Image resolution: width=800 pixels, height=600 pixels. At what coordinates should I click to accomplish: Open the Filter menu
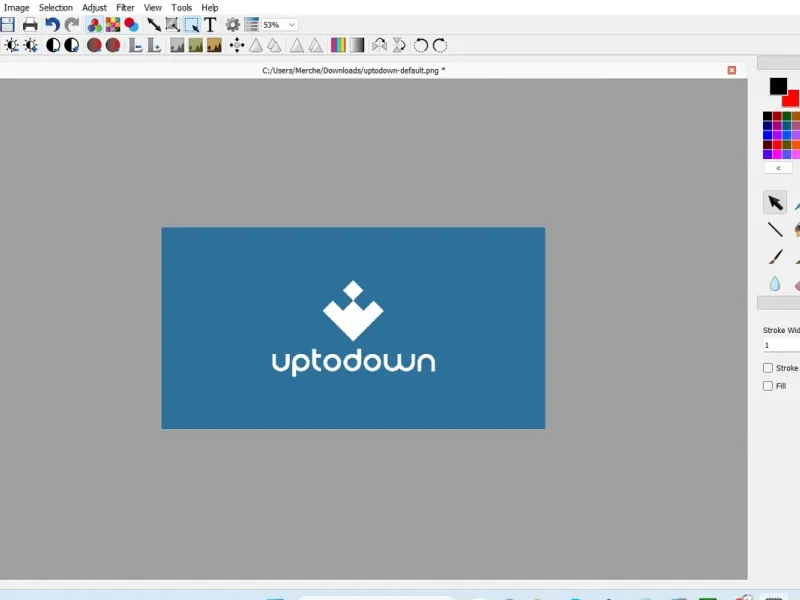(125, 8)
